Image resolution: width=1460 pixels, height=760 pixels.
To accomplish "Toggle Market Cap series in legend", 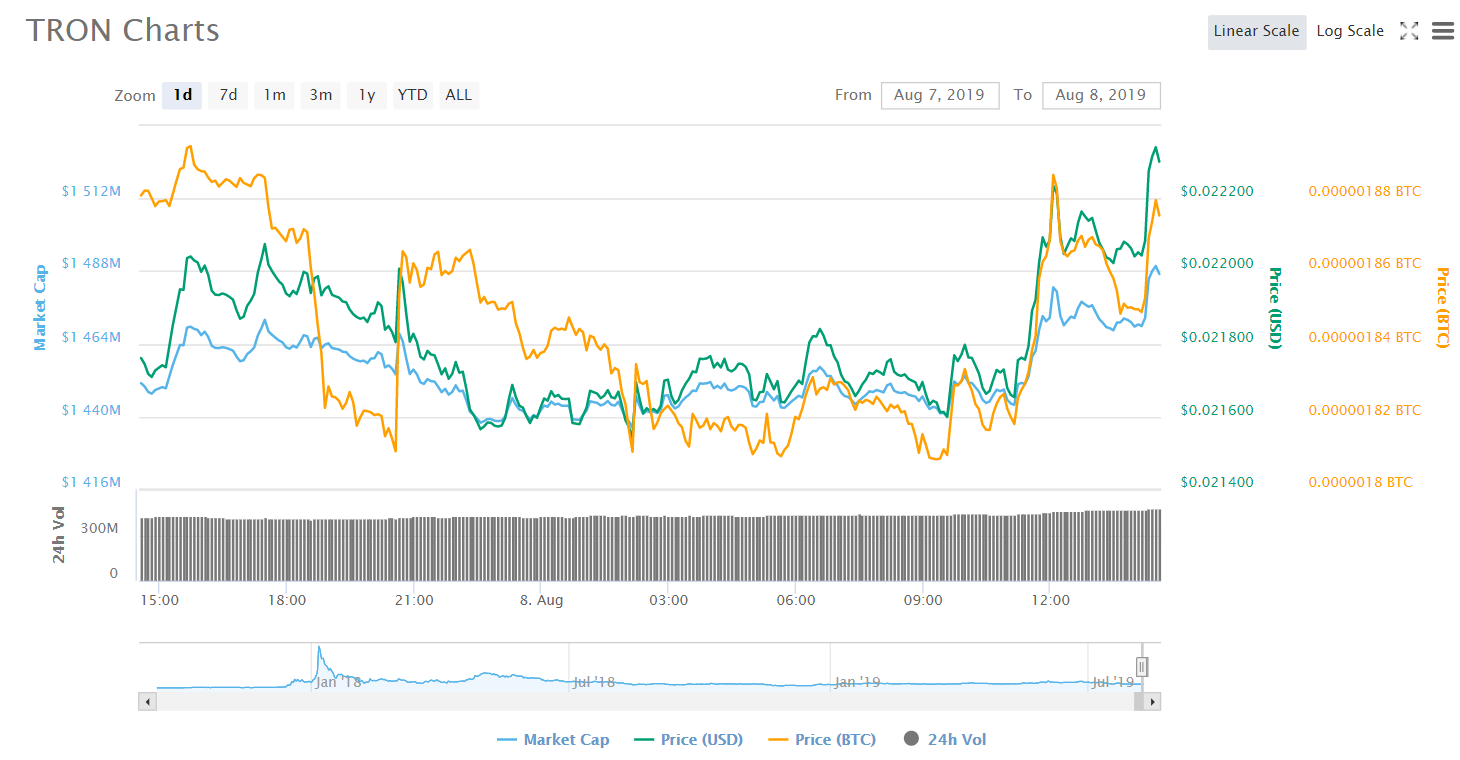I will [x=553, y=740].
